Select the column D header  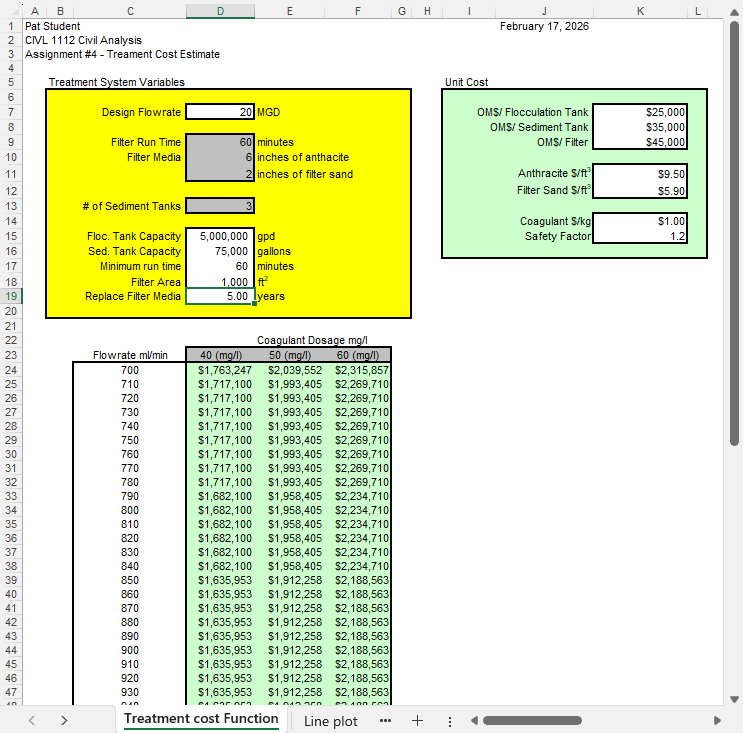point(220,10)
